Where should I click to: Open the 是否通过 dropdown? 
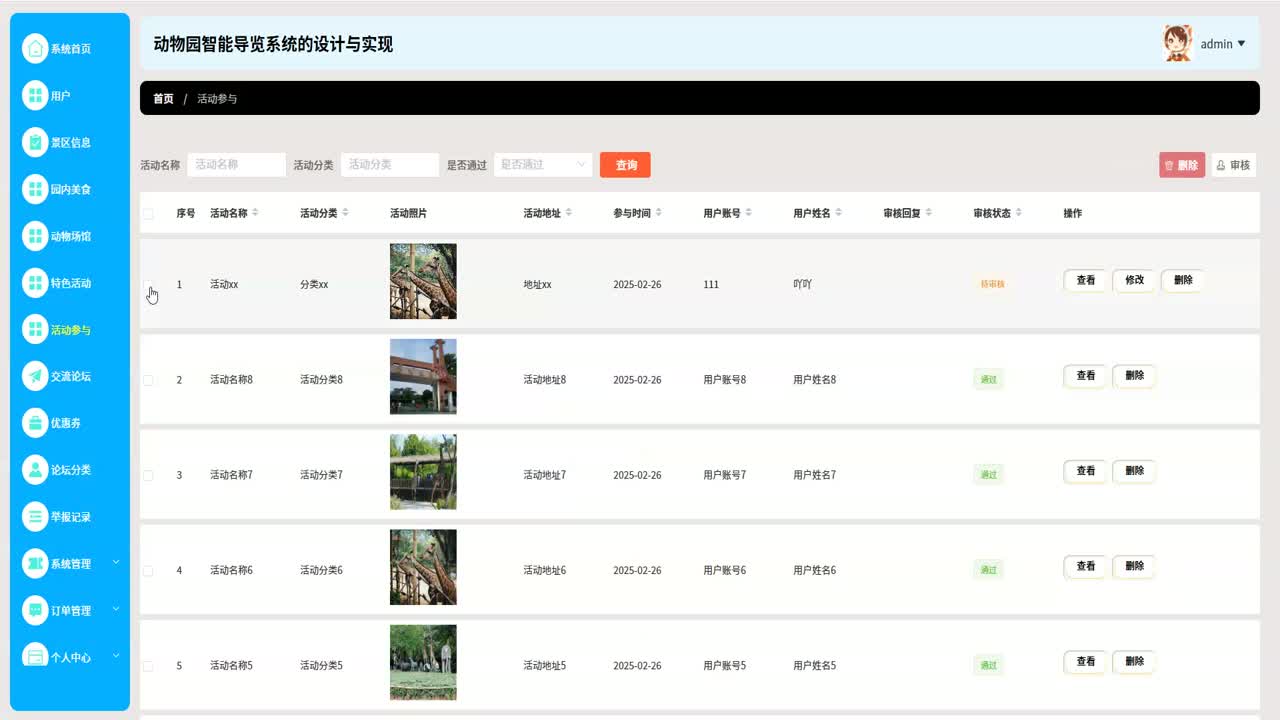point(543,165)
